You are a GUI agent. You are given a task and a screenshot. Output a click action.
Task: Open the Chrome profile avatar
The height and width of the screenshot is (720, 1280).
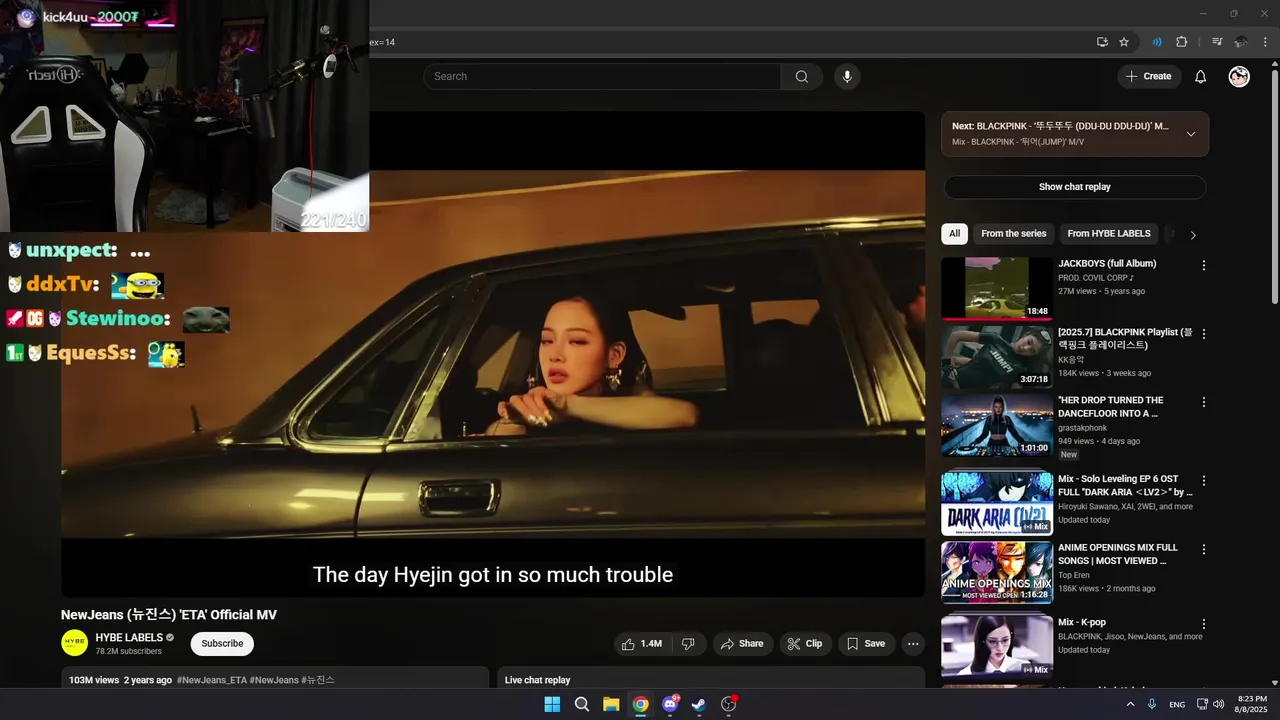1241,42
